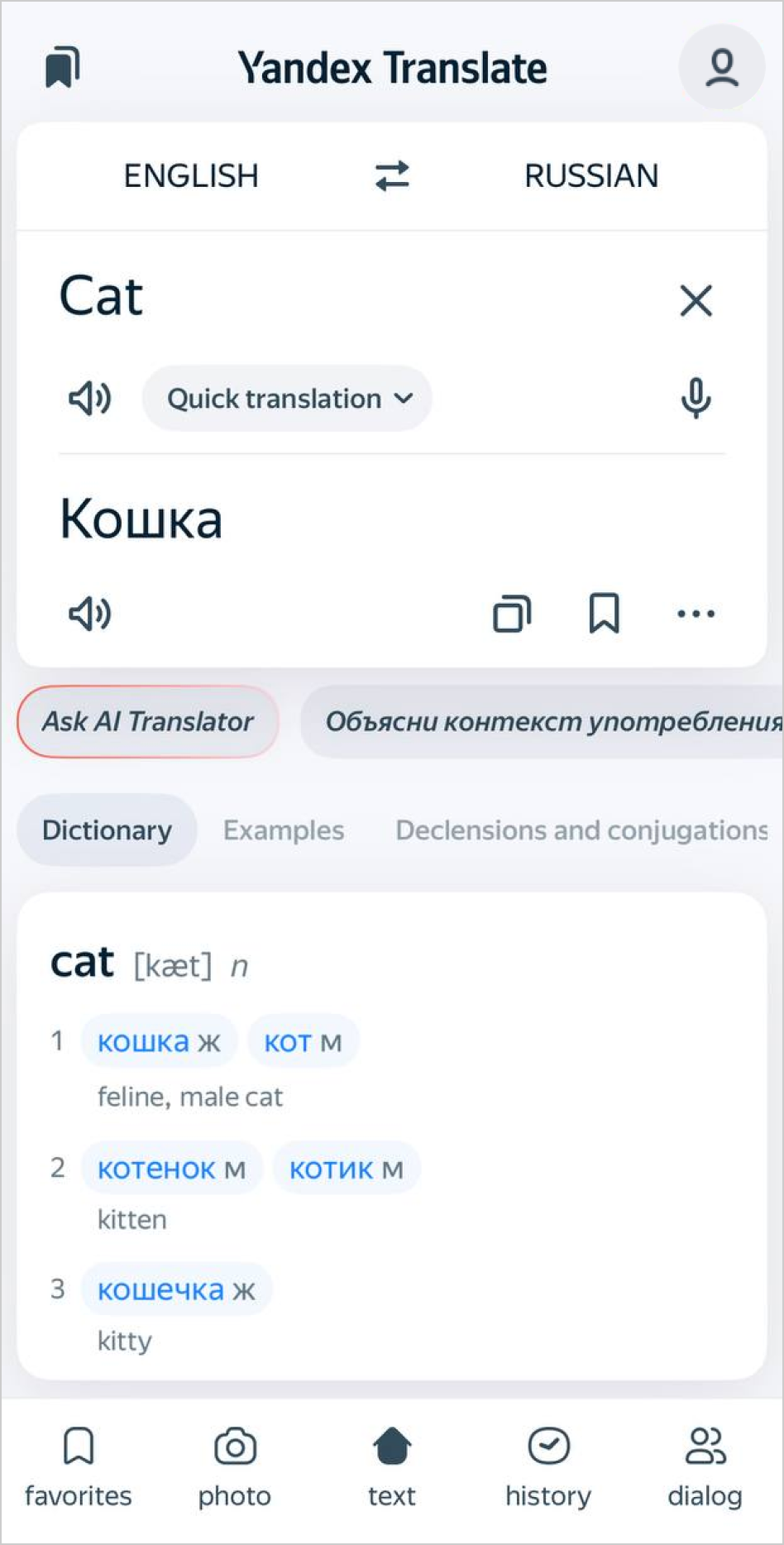Play pronunciation of source word Cat
This screenshot has width=784, height=1545.
pyautogui.click(x=89, y=399)
